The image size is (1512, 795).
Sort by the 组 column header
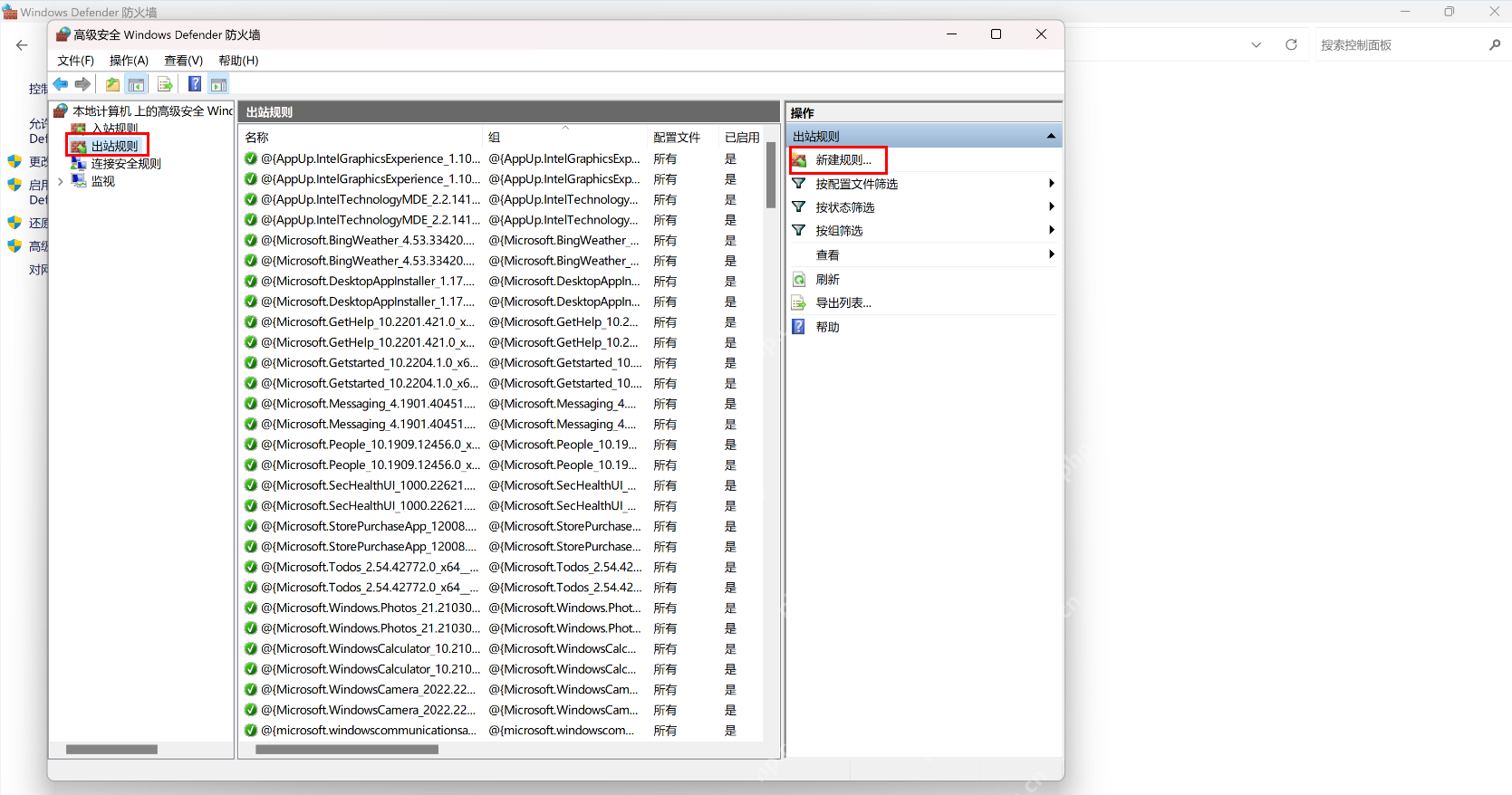pos(564,138)
